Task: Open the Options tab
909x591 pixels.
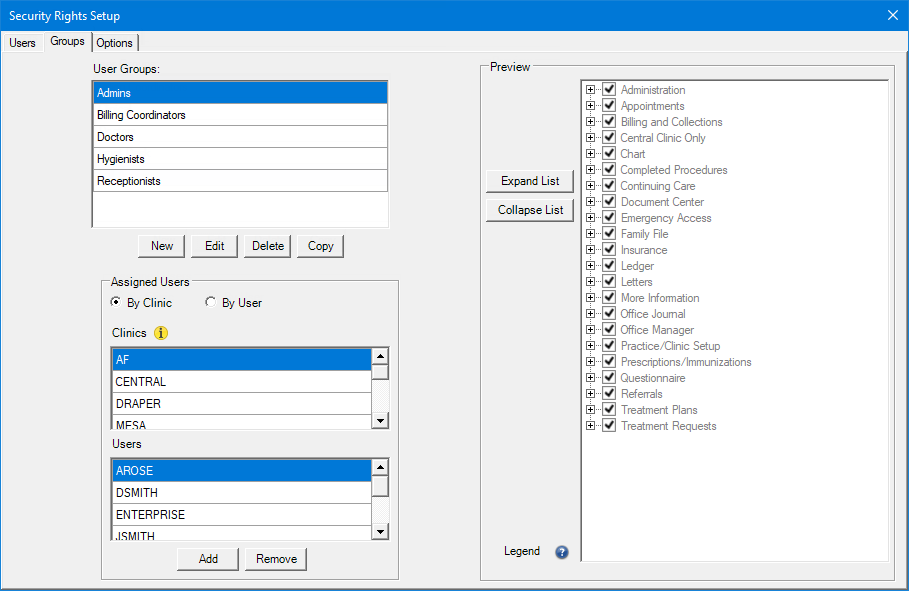Action: 115,43
